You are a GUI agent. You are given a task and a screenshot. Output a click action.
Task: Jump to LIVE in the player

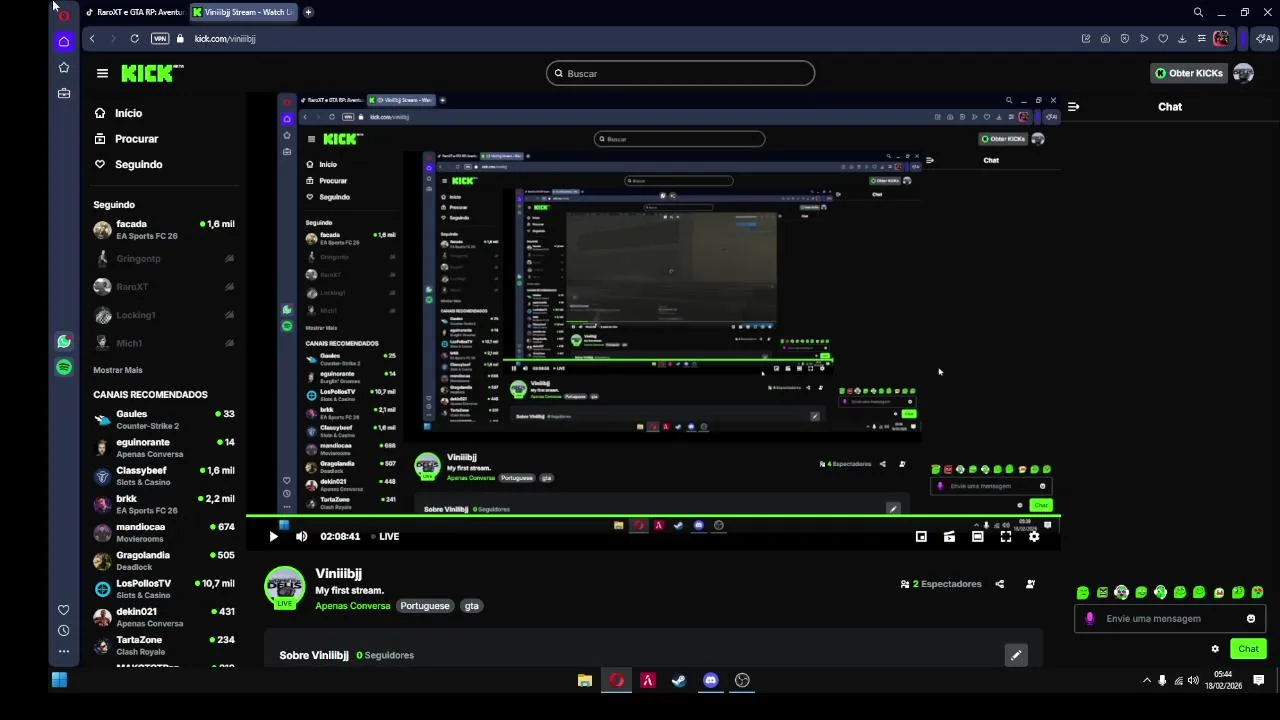click(x=384, y=536)
